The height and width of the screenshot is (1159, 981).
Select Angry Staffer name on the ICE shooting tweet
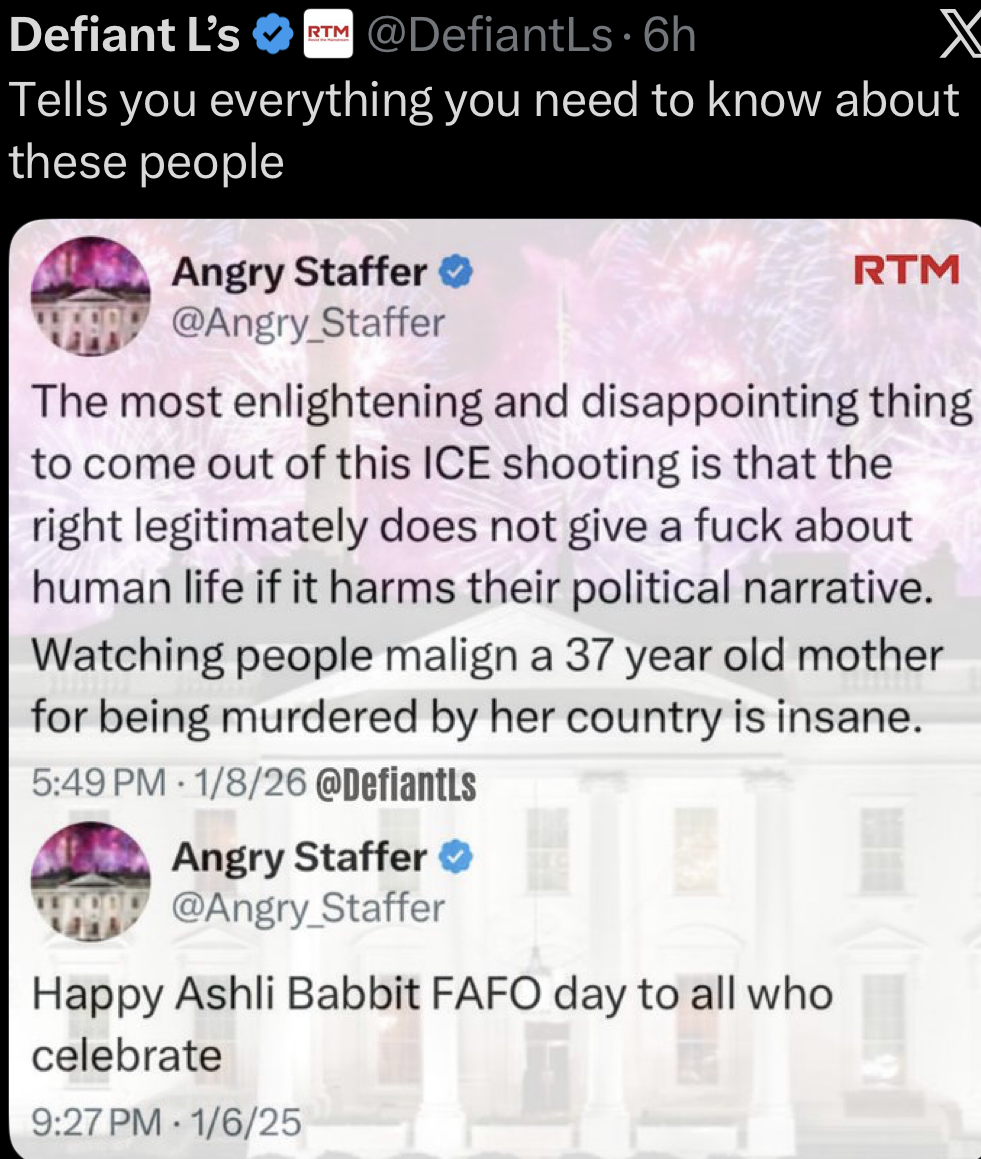[299, 272]
